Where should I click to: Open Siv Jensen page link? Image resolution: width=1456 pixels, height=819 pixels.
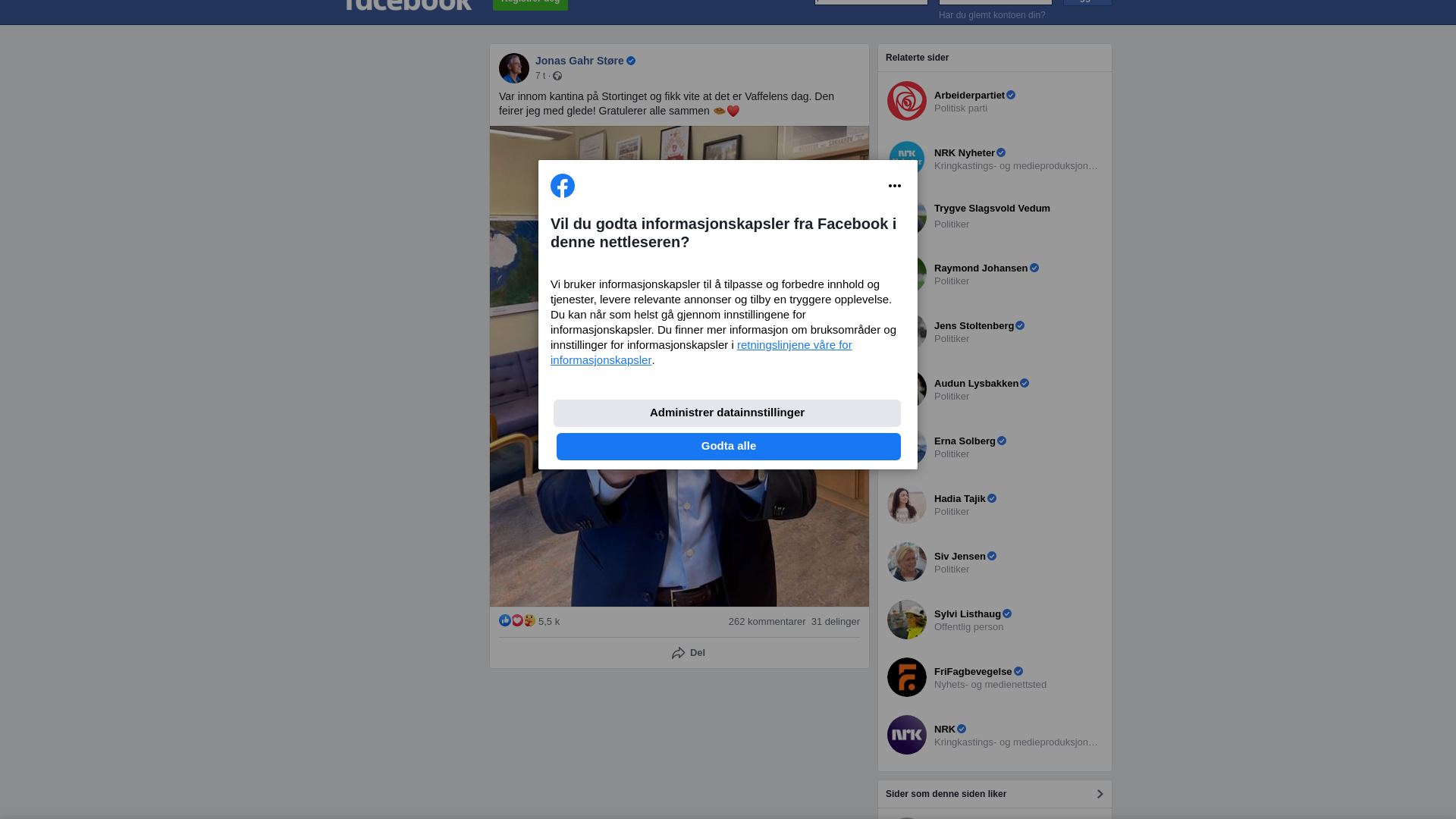(x=960, y=557)
